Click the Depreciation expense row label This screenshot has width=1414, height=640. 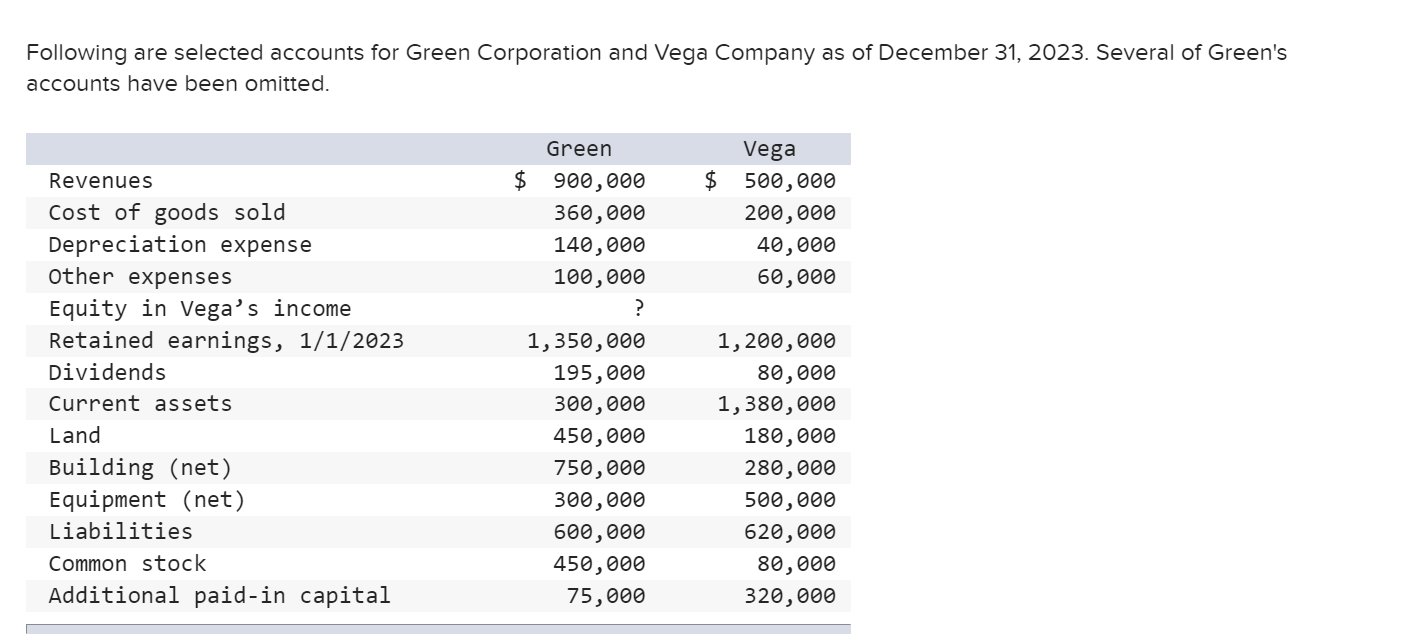click(180, 245)
